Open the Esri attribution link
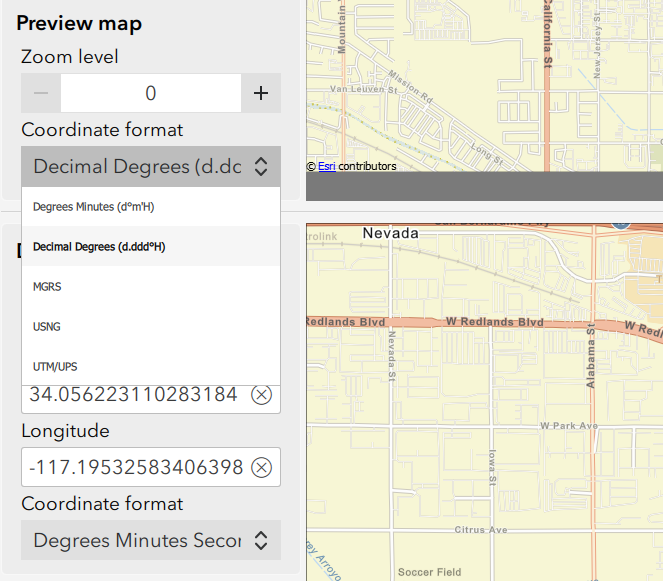663x581 pixels. pos(327,166)
